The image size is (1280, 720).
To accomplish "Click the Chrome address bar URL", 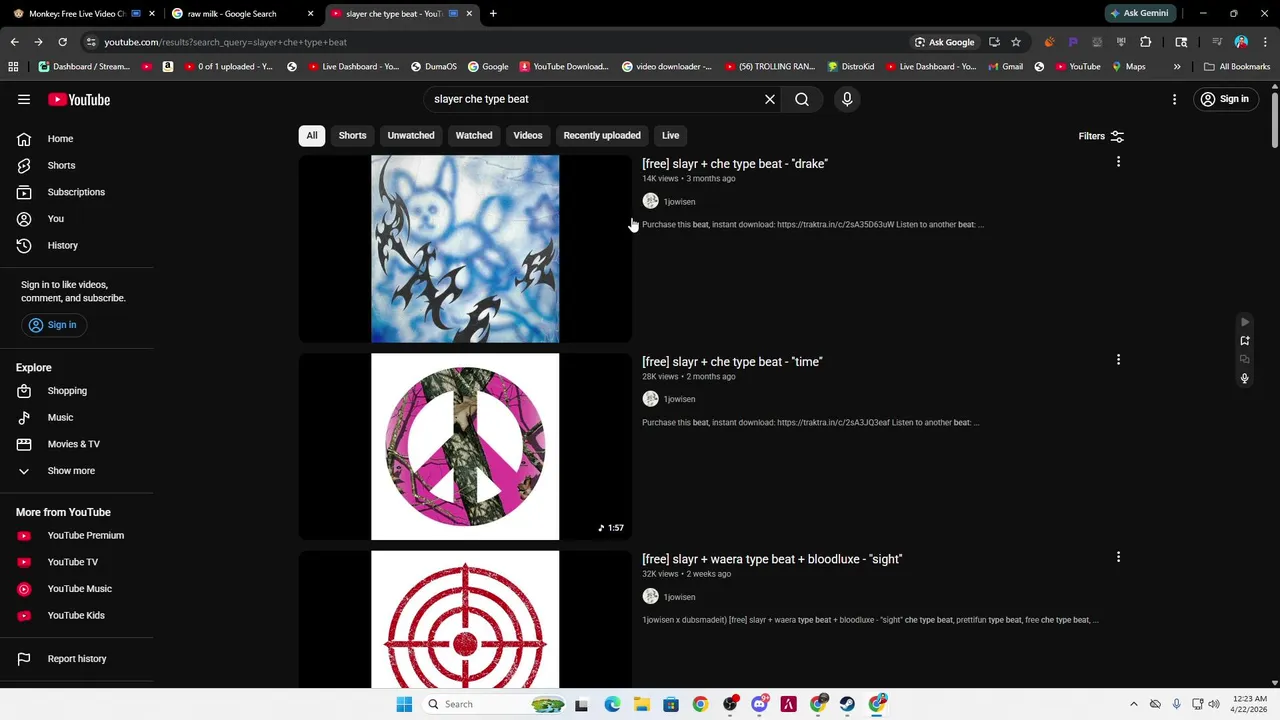I will 225,42.
